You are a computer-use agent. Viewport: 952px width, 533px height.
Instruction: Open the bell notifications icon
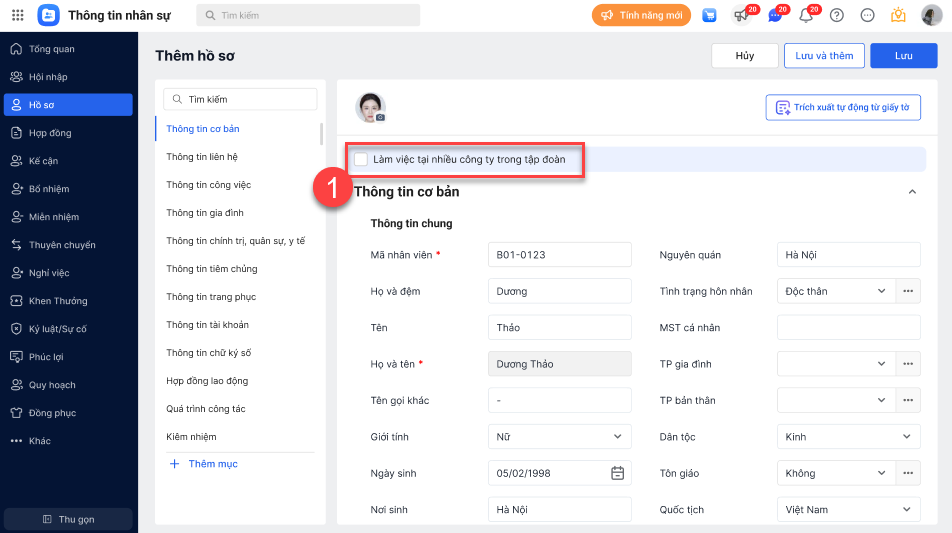coord(806,16)
